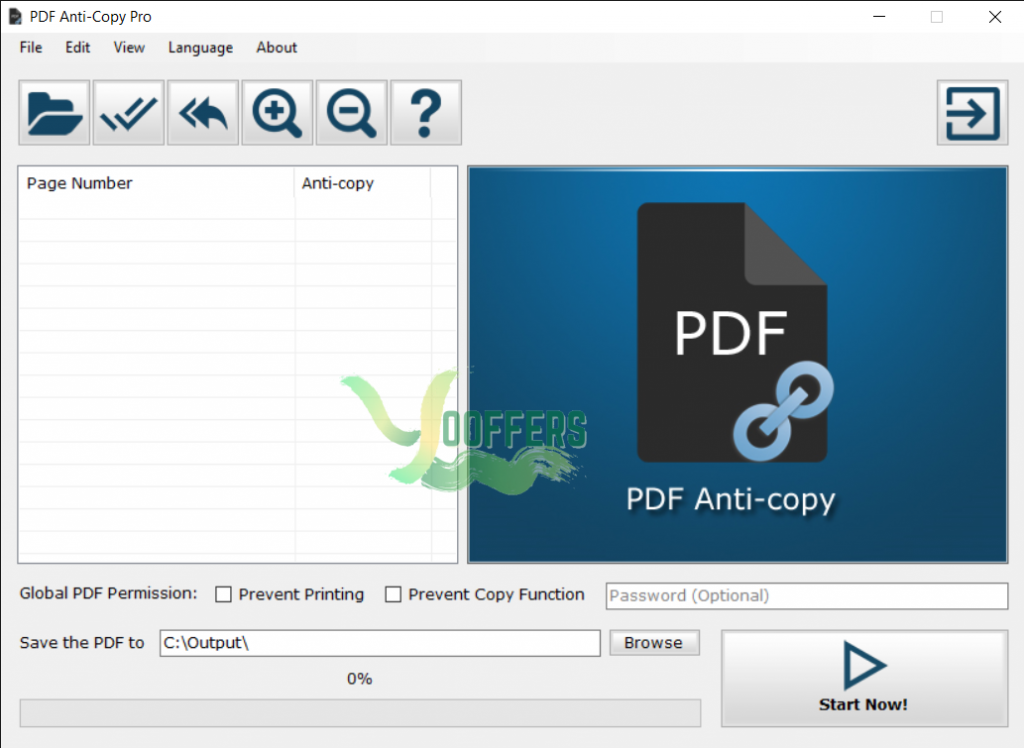This screenshot has width=1024, height=748.
Task: Click the 0% progress bar
Action: [360, 713]
